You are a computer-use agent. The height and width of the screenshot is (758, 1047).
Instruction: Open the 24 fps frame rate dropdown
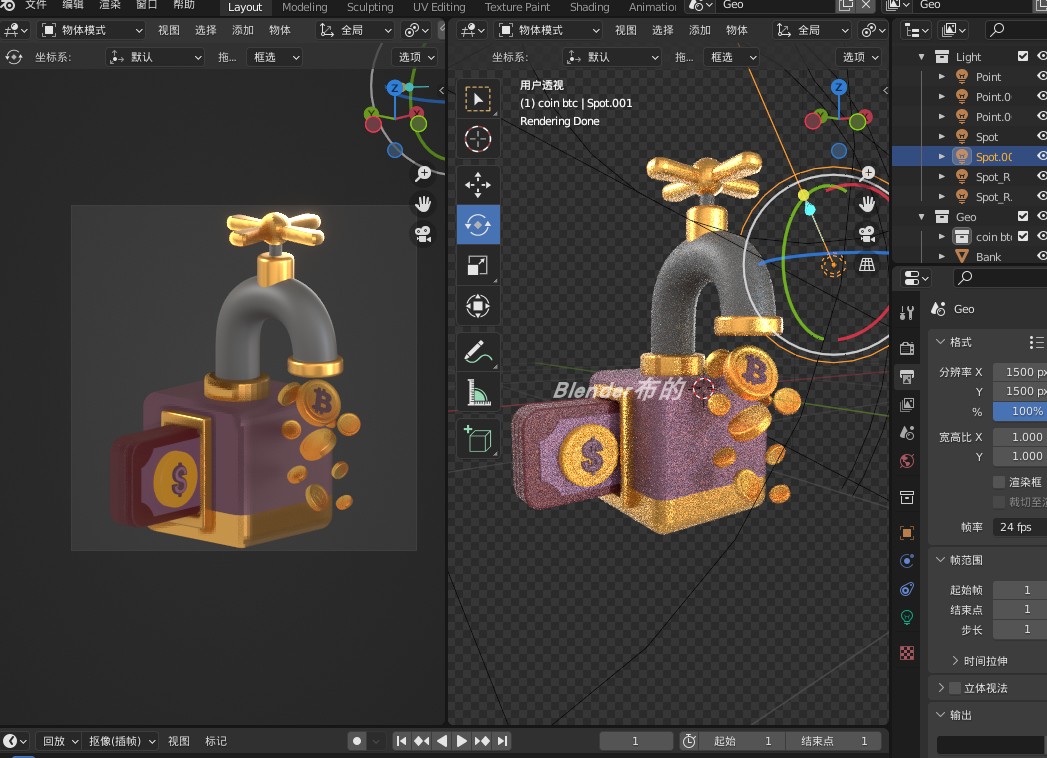[x=1020, y=527]
